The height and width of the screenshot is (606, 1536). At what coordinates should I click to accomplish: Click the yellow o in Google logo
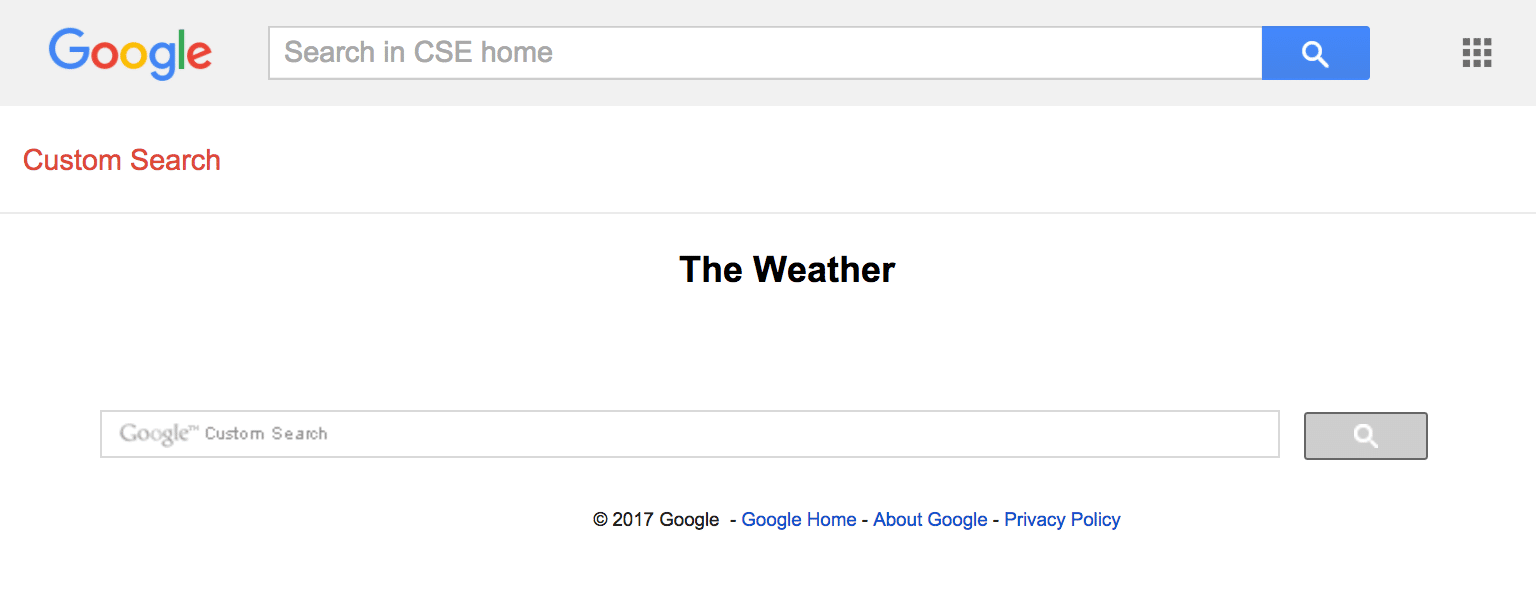(x=133, y=55)
